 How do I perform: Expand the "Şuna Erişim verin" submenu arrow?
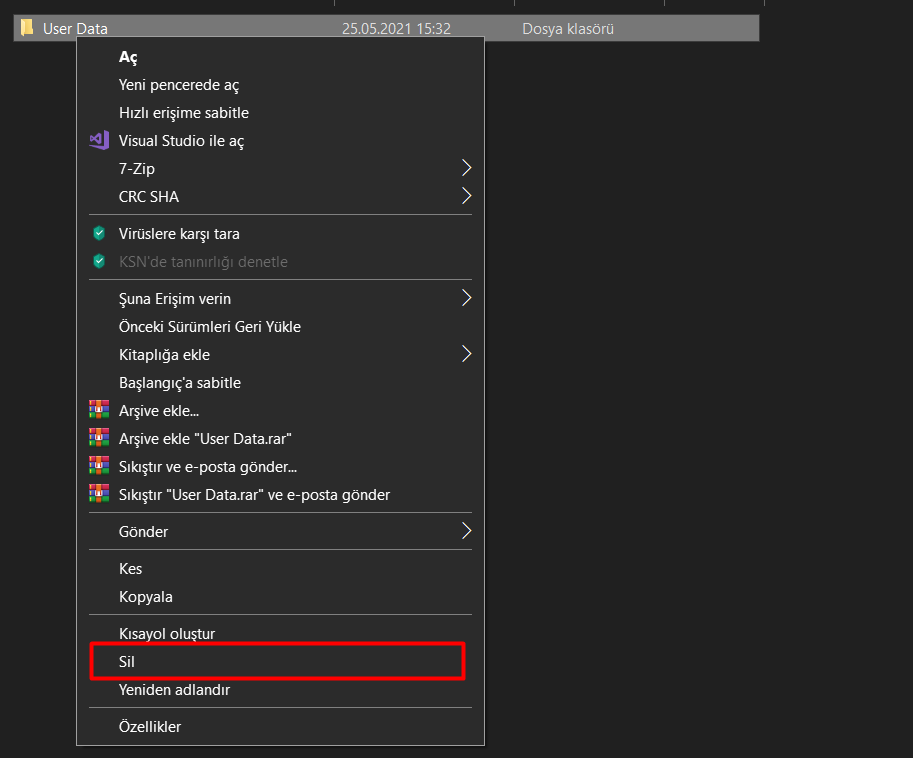(x=466, y=298)
